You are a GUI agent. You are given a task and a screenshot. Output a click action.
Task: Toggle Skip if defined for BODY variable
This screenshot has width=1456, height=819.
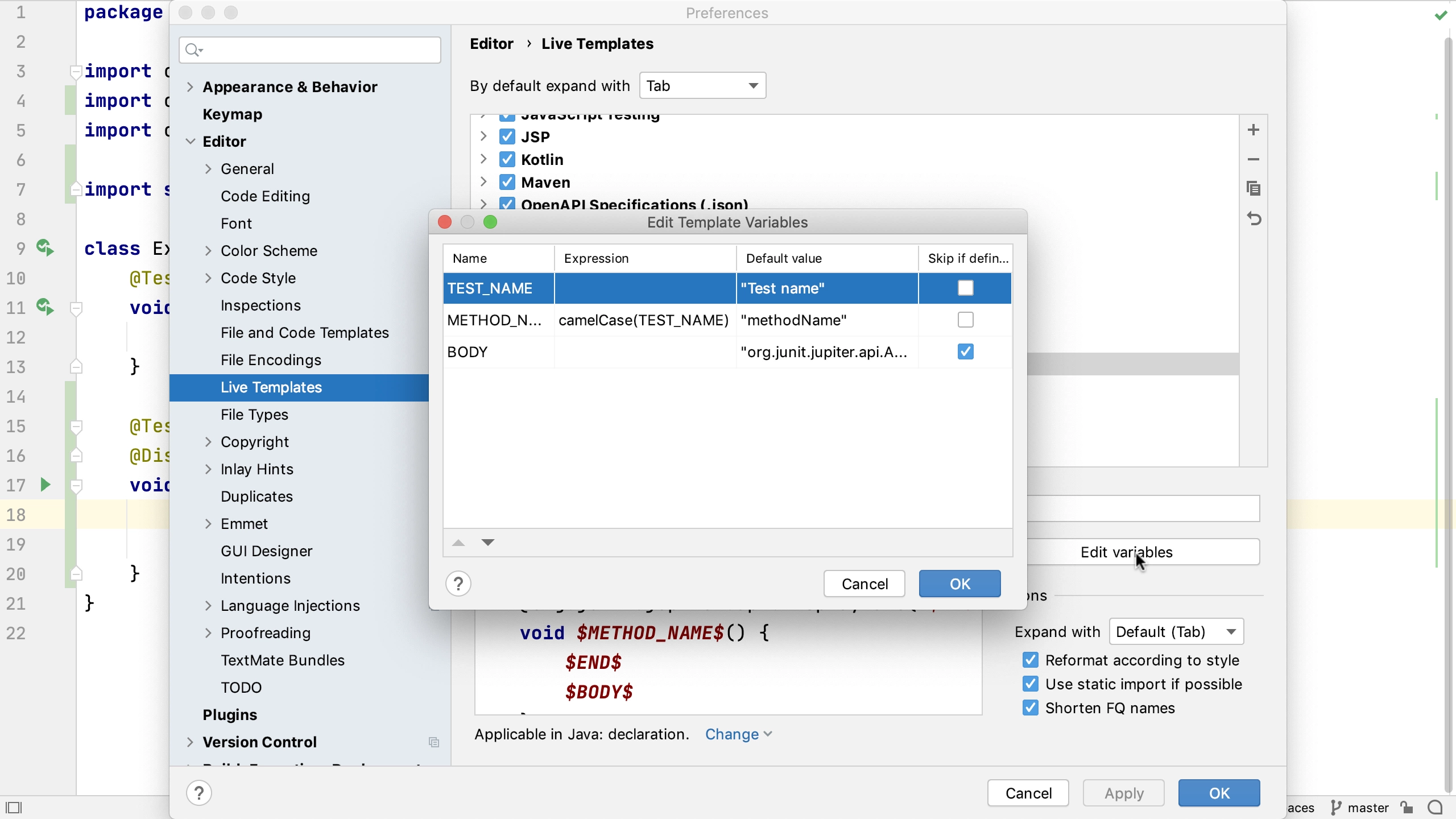965,351
